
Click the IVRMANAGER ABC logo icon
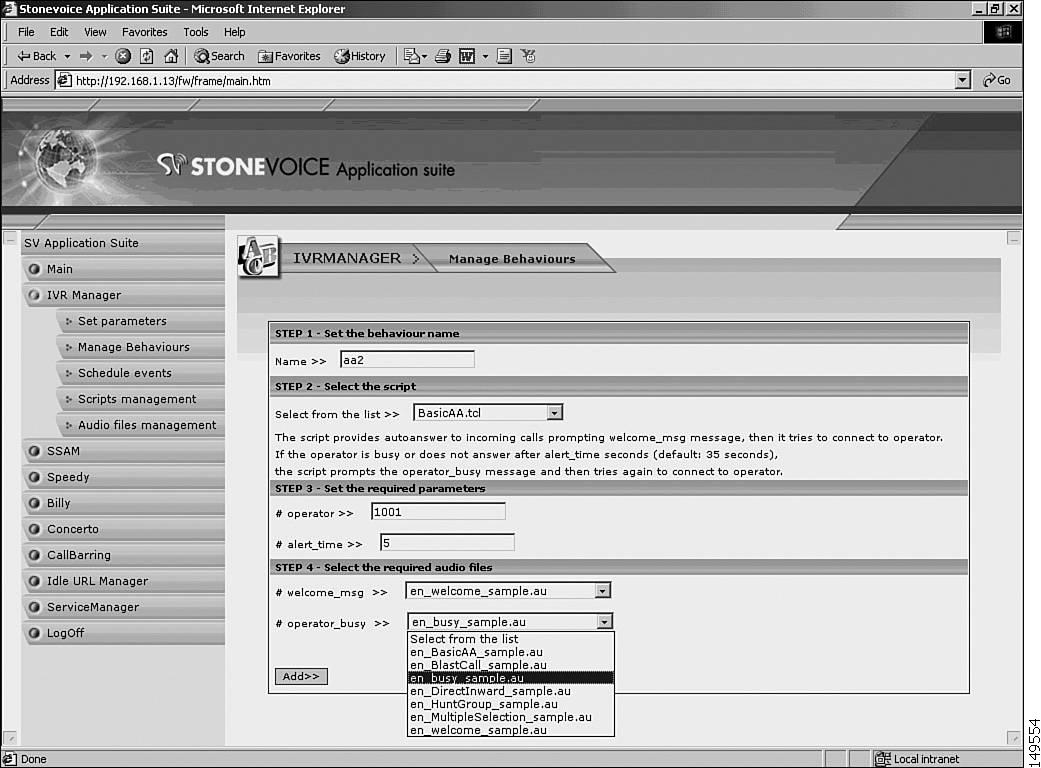(258, 257)
